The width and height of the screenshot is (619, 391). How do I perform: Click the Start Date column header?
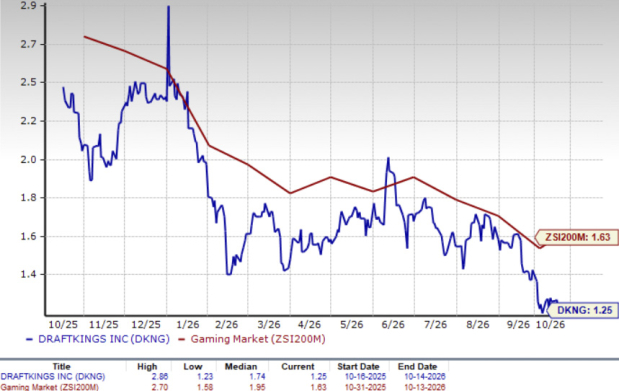[358, 367]
